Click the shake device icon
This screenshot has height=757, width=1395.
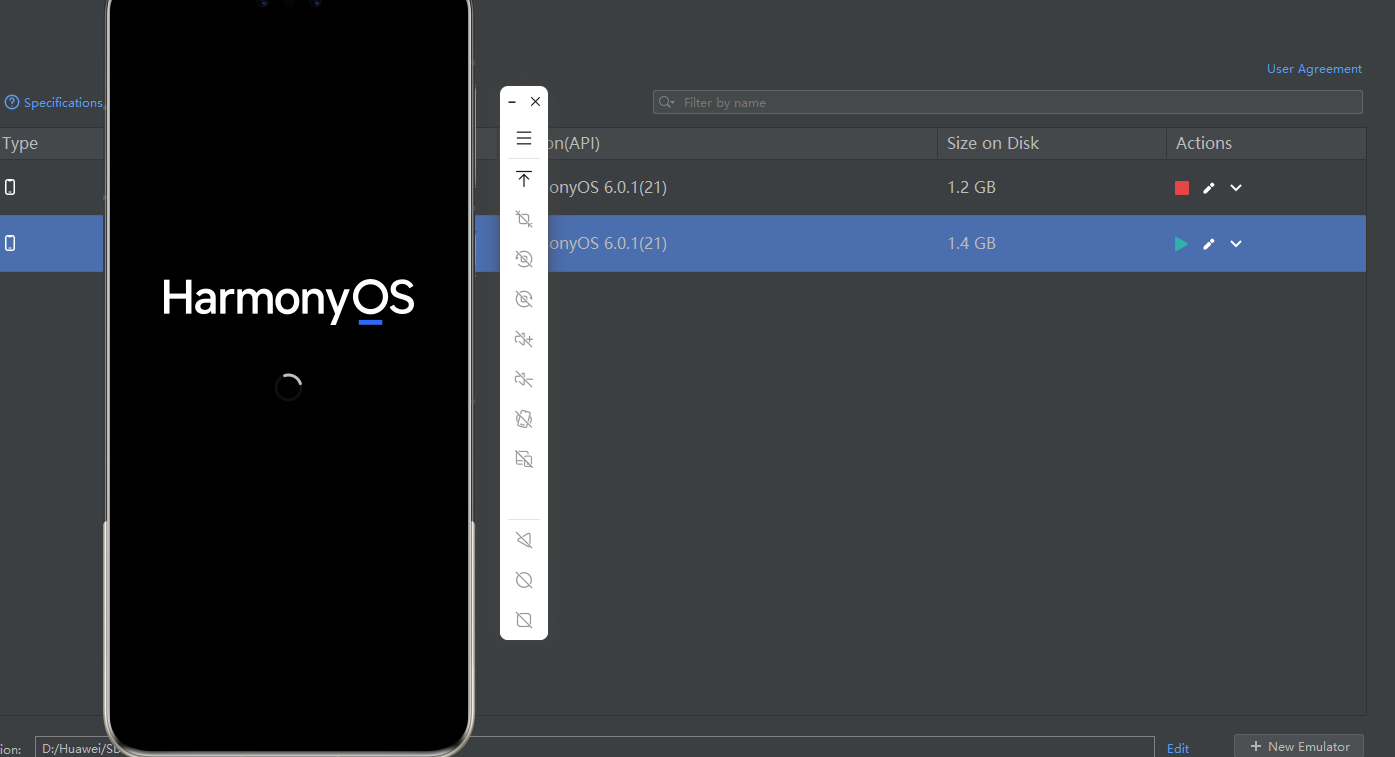click(x=524, y=419)
